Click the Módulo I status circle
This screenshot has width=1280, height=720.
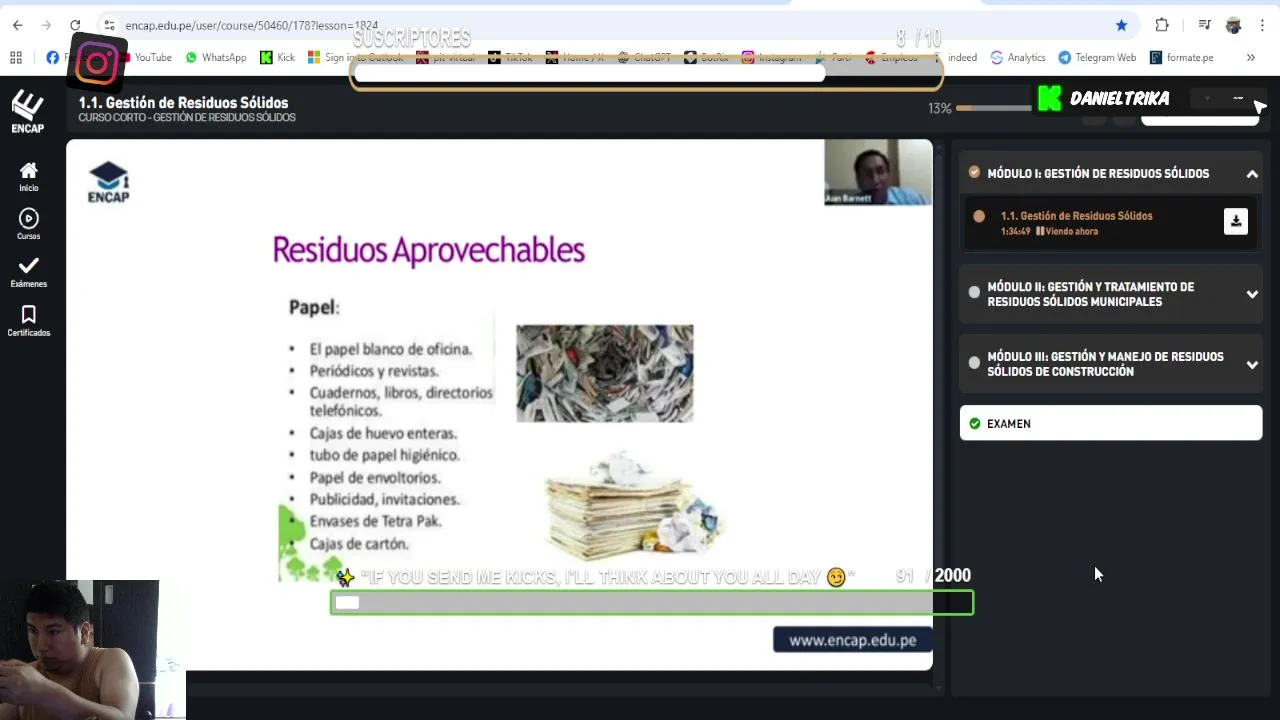click(974, 172)
